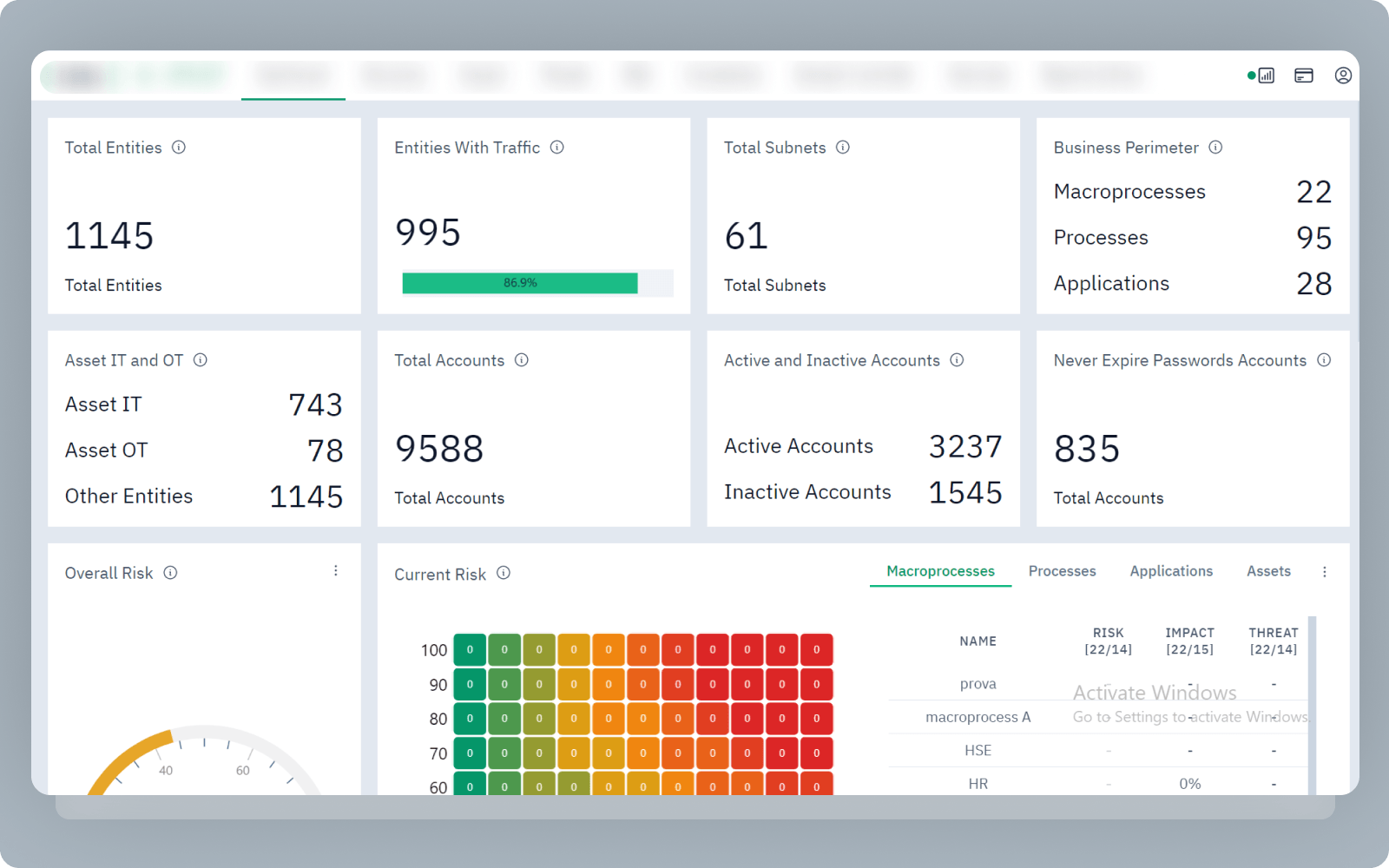
Task: Select the Applications tab in Current Risk
Action: tap(1171, 571)
